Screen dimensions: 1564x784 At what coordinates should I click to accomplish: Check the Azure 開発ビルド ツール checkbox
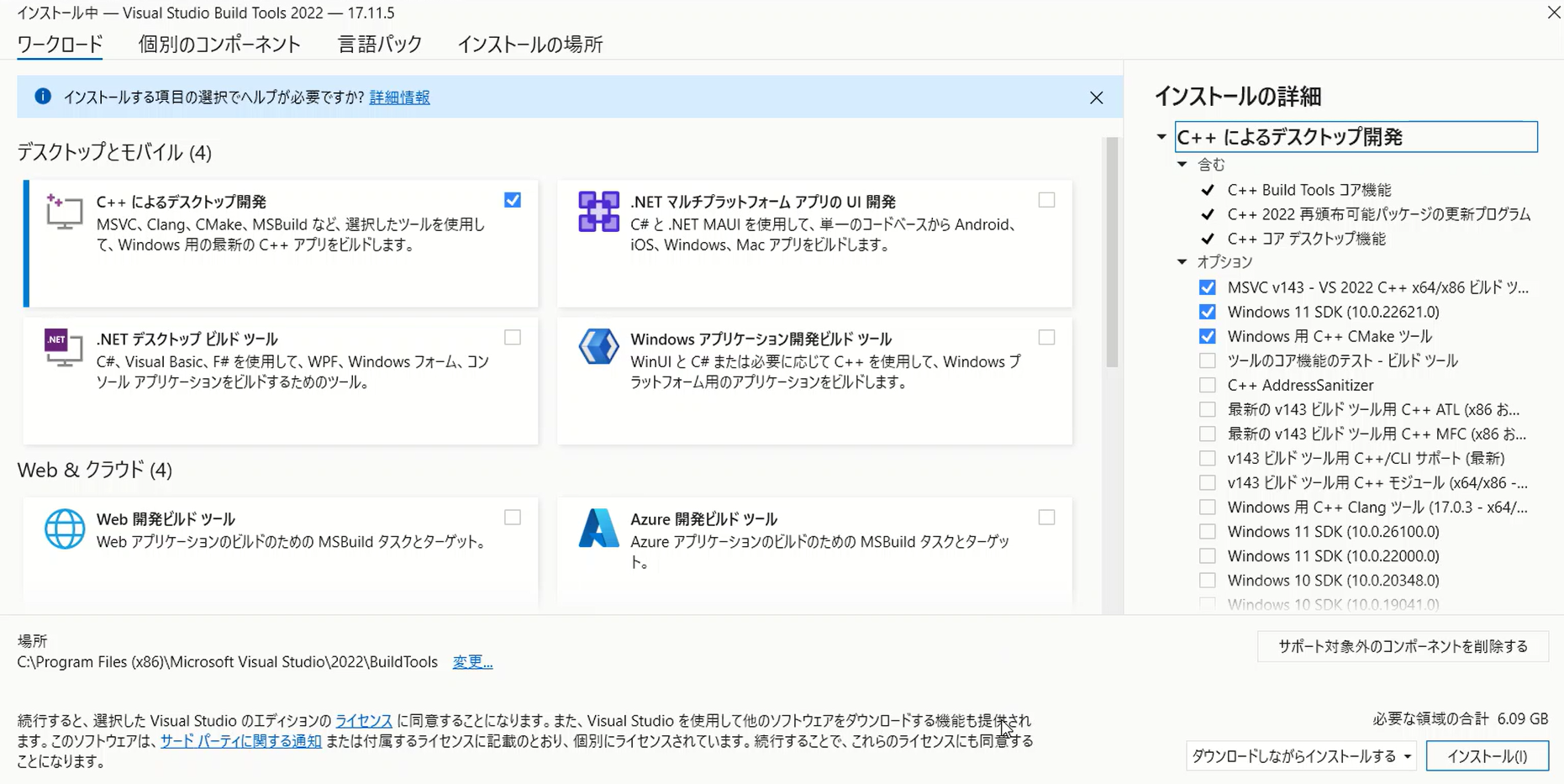coord(1046,518)
